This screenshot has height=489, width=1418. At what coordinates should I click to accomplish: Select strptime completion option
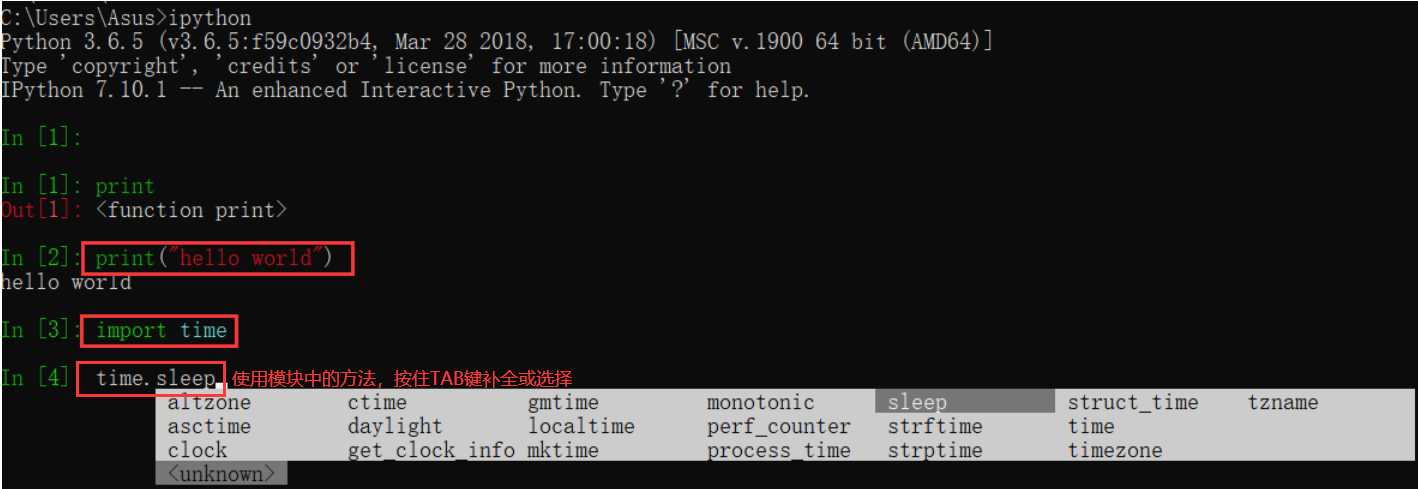pyautogui.click(x=935, y=451)
